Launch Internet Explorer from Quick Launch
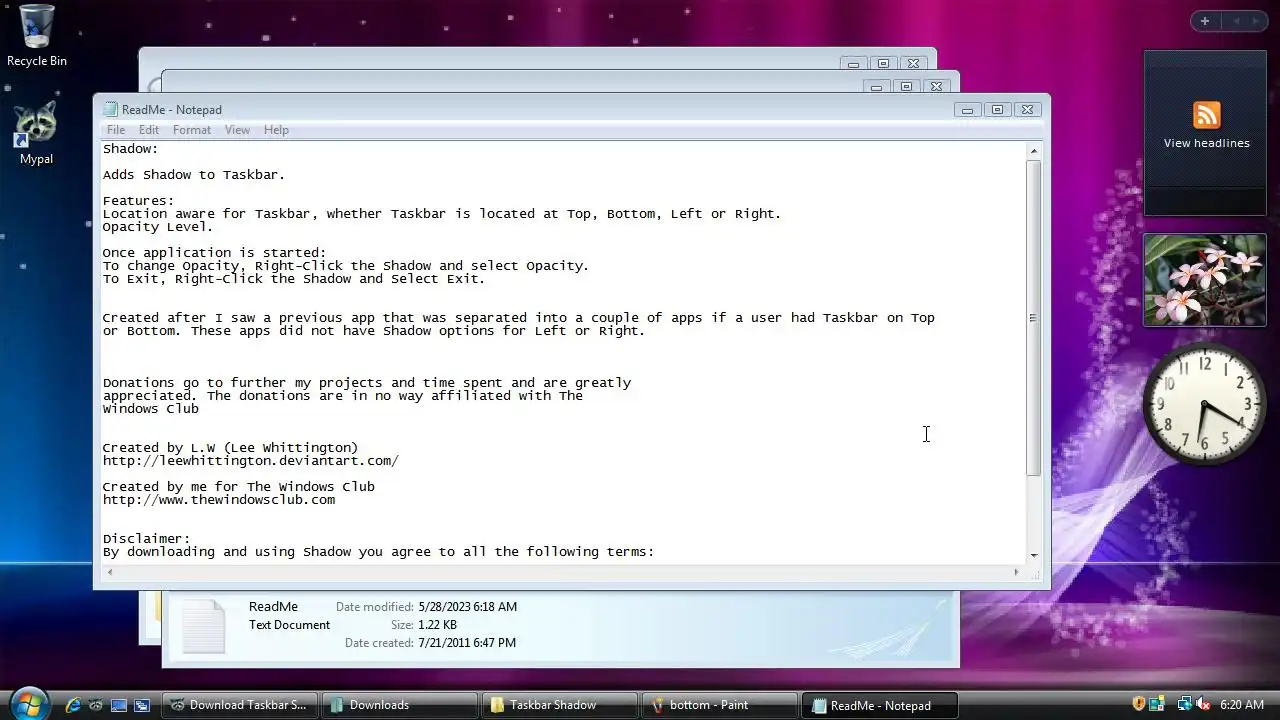The height and width of the screenshot is (720, 1280). coord(73,705)
